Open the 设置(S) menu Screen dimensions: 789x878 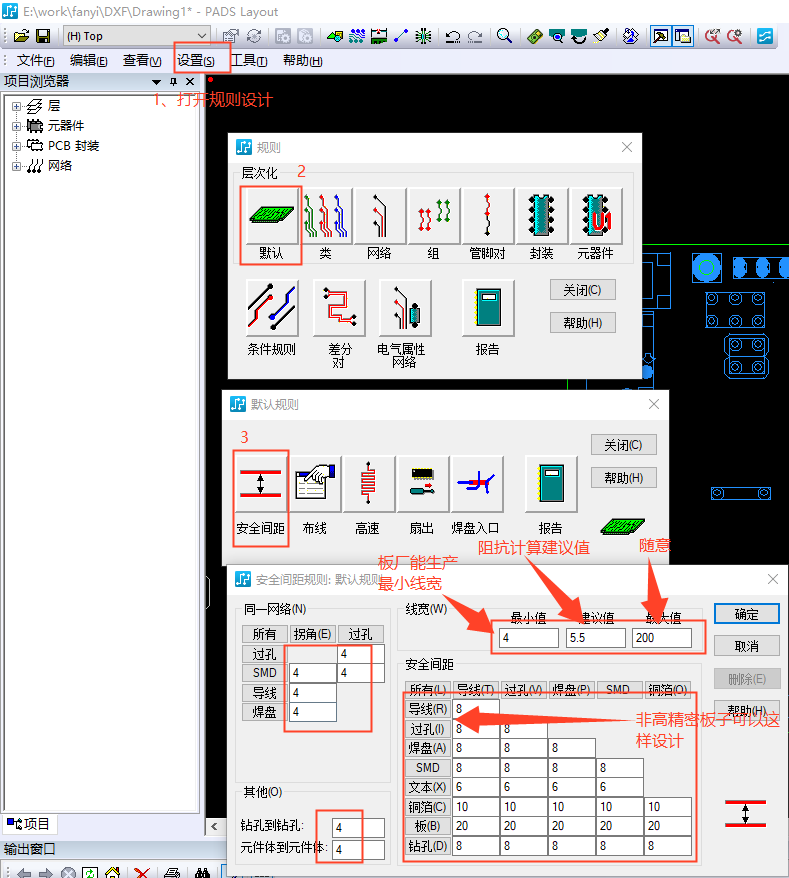[196, 60]
